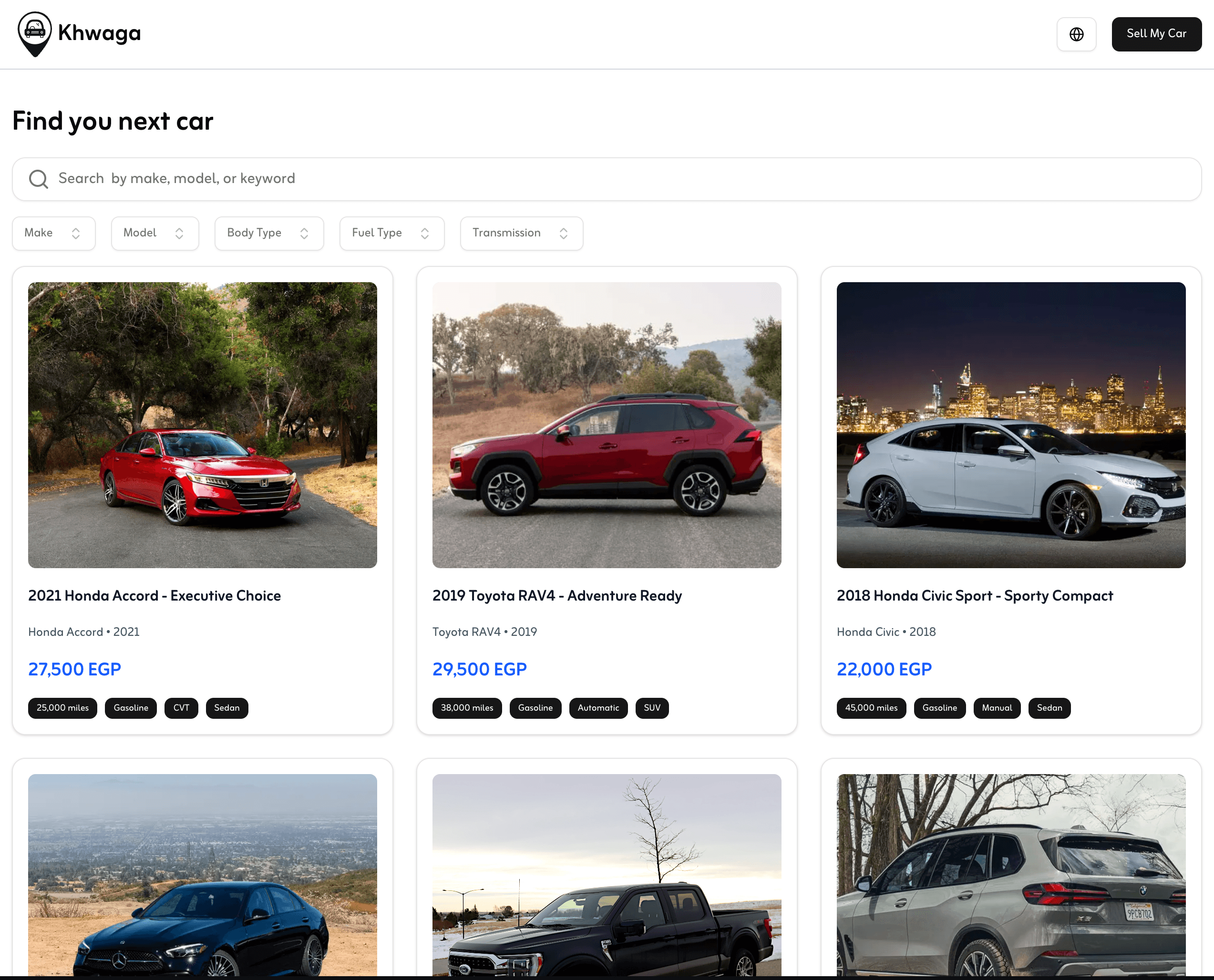View the red Toyota RAV4 image

click(x=607, y=425)
